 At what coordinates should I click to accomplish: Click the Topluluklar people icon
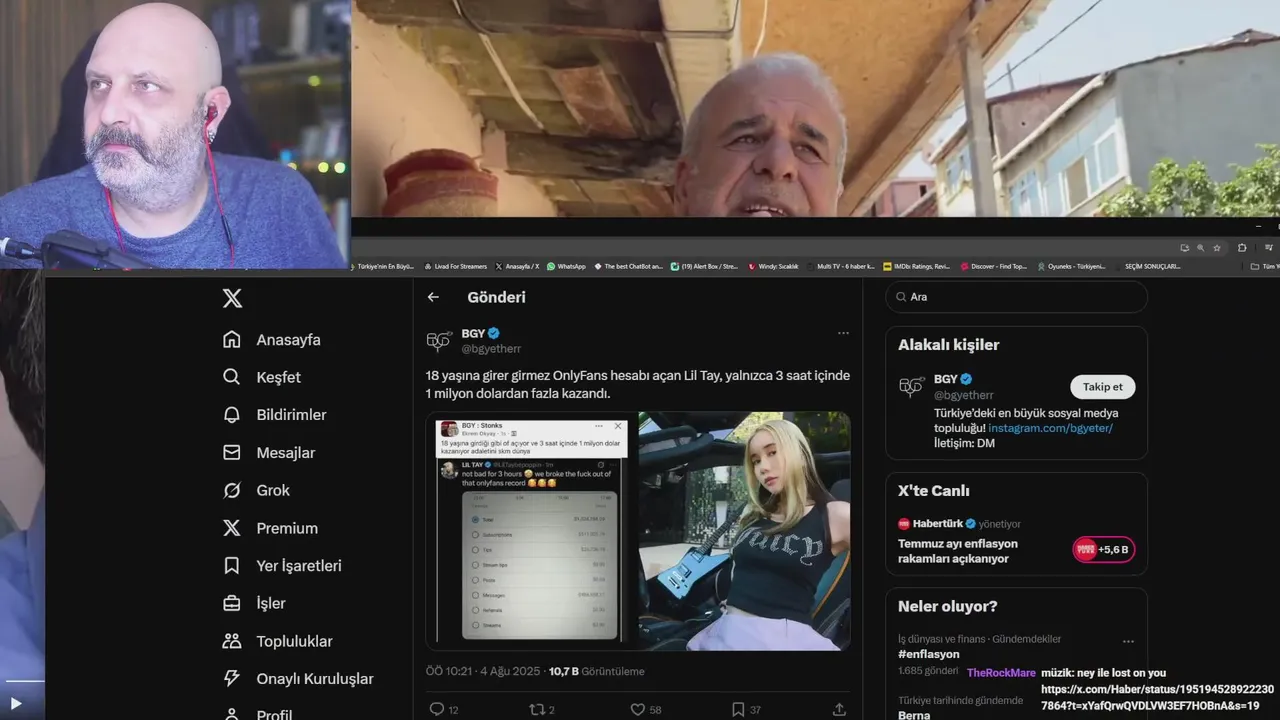[x=232, y=641]
